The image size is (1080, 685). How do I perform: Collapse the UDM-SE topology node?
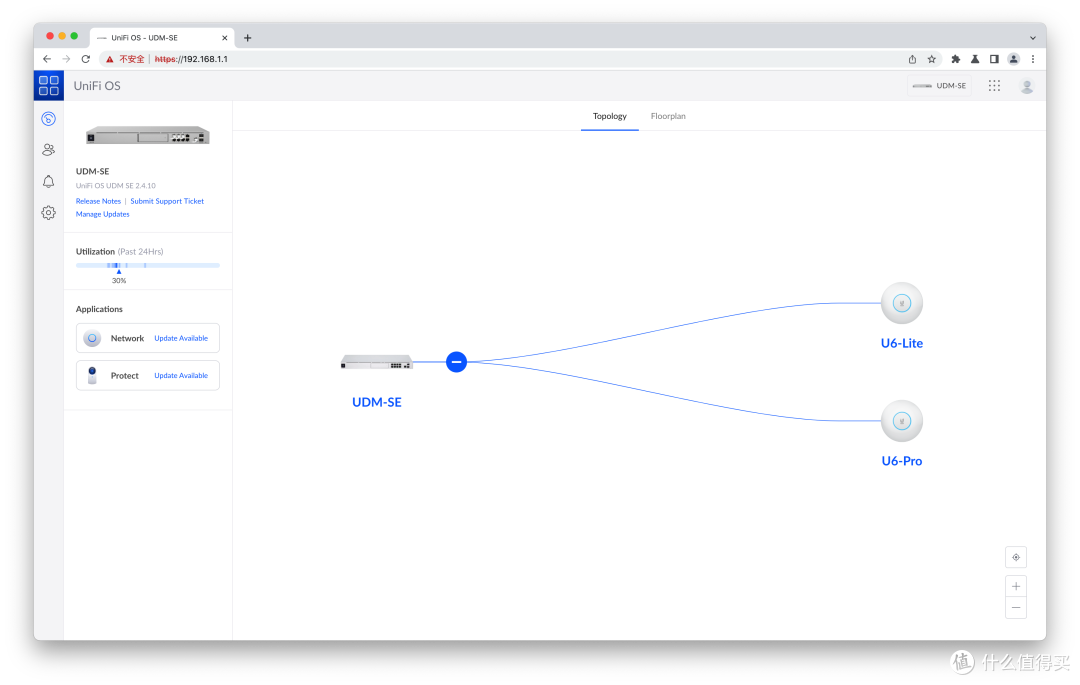coord(456,362)
